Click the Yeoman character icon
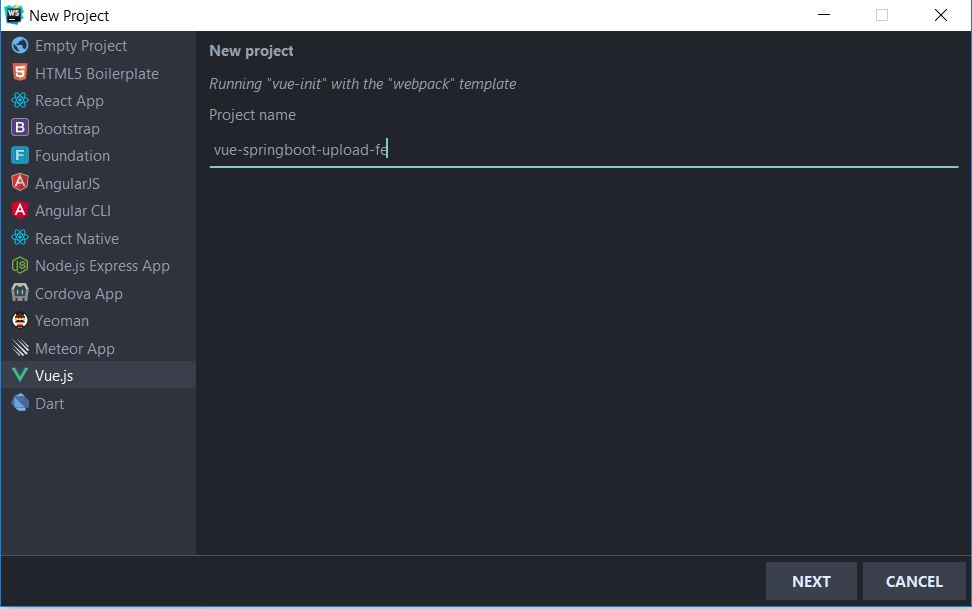 (x=20, y=320)
